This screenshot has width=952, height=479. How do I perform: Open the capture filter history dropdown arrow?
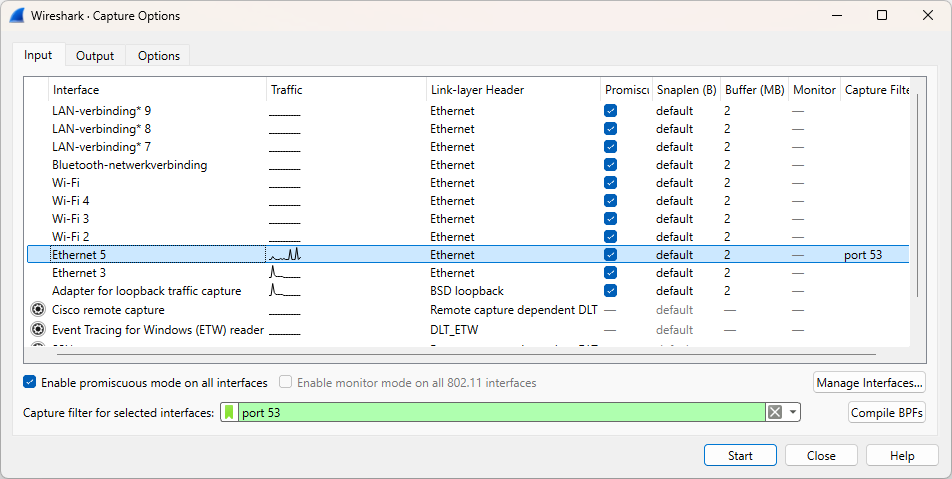[792, 413]
